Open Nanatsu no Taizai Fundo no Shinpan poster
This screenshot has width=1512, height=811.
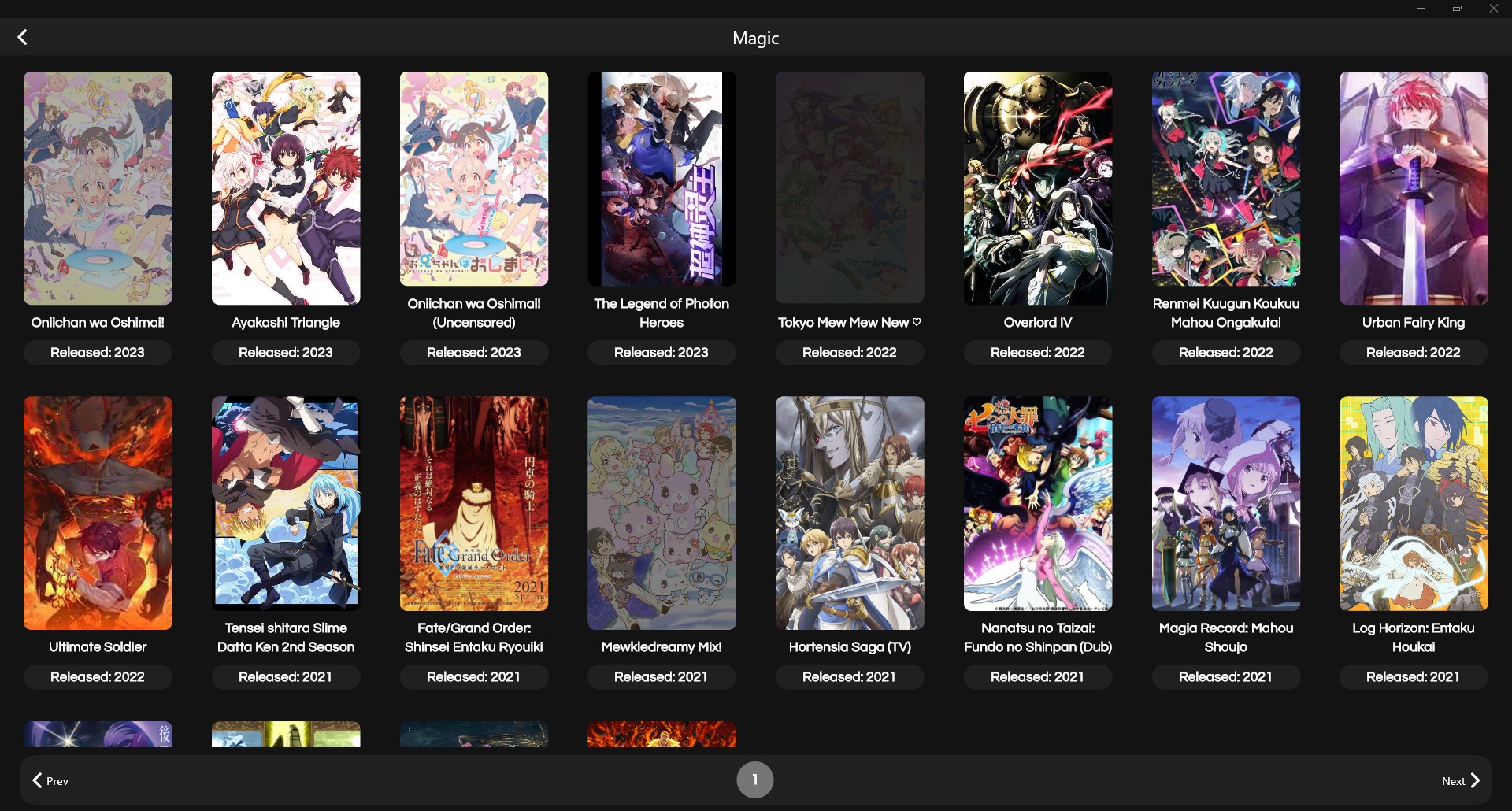[1038, 503]
